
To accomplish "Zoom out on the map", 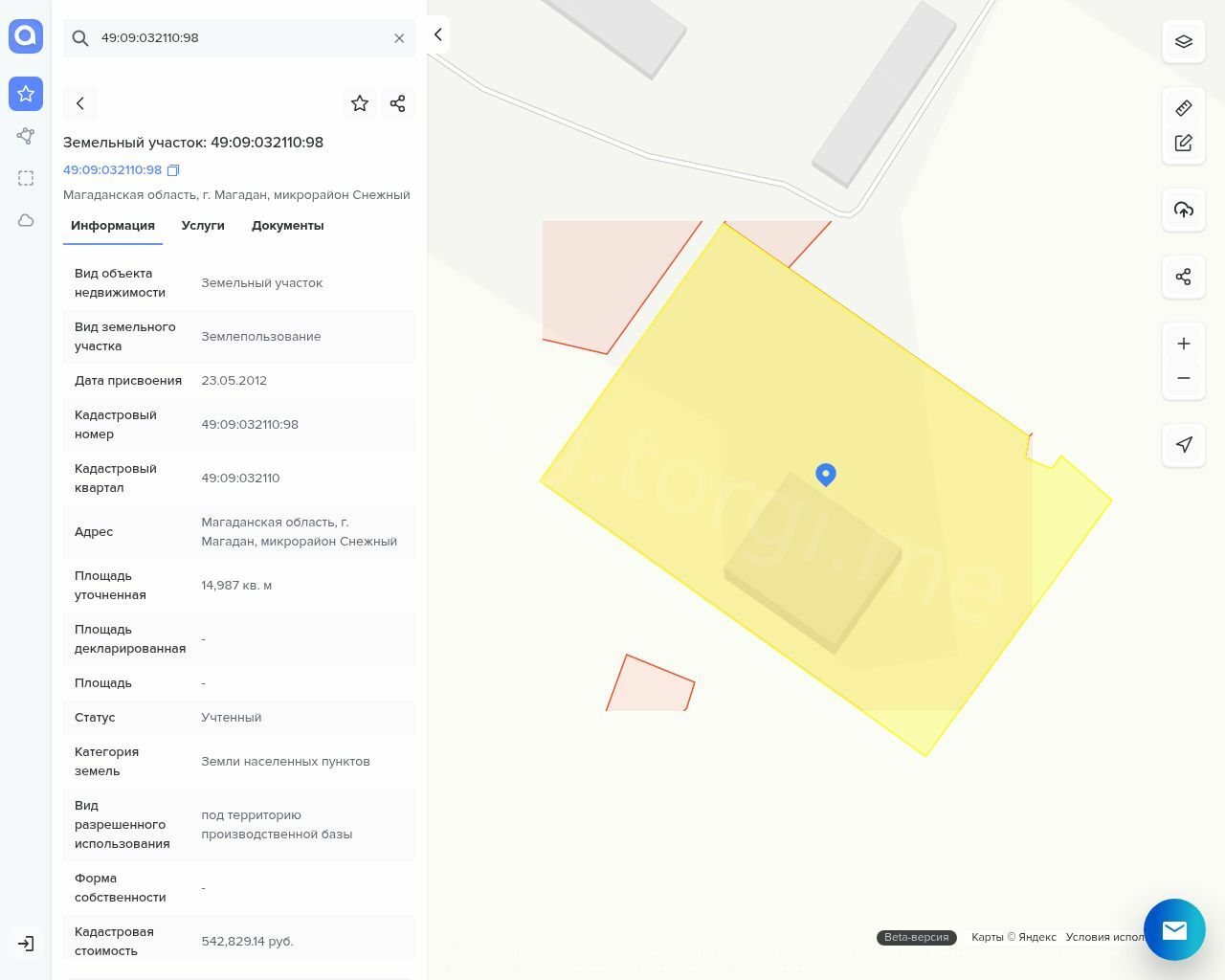I will (x=1184, y=378).
